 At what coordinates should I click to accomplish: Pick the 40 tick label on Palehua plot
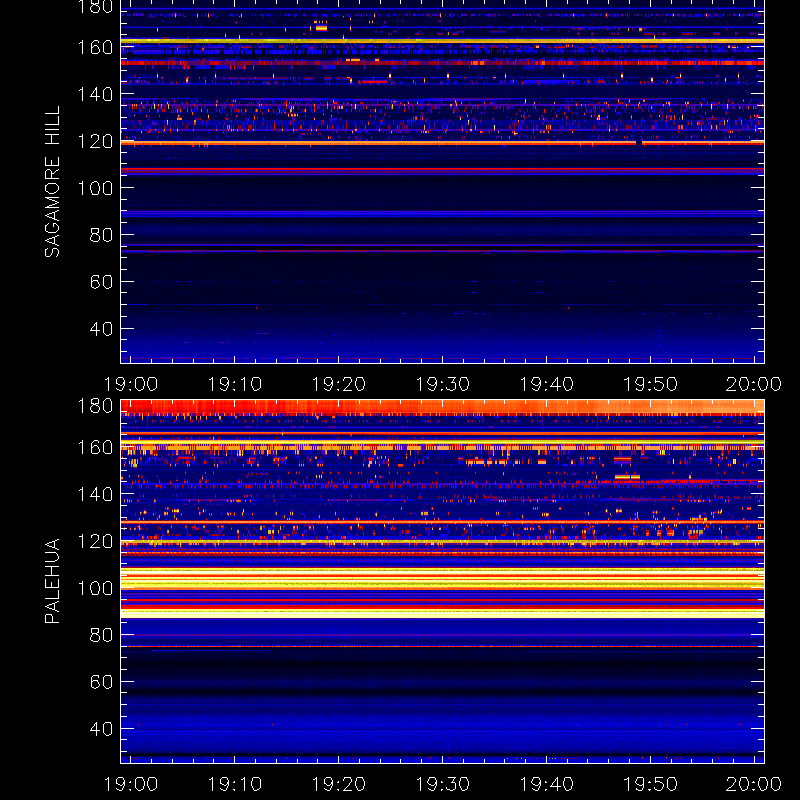[101, 729]
